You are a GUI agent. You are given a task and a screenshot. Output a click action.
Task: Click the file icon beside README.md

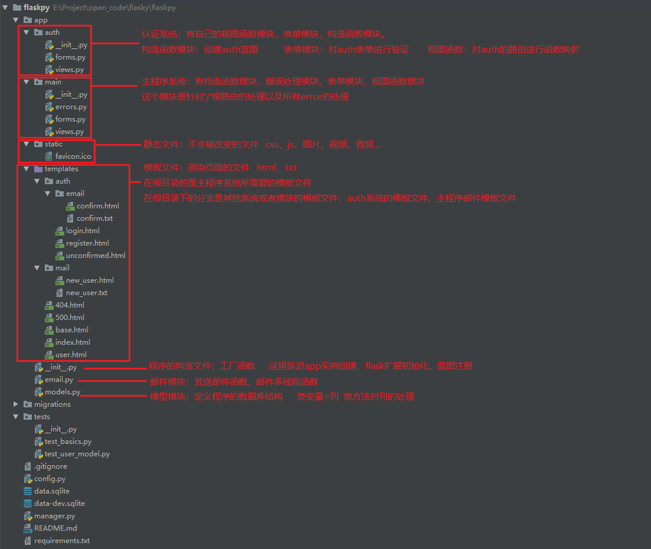[x=27, y=528]
